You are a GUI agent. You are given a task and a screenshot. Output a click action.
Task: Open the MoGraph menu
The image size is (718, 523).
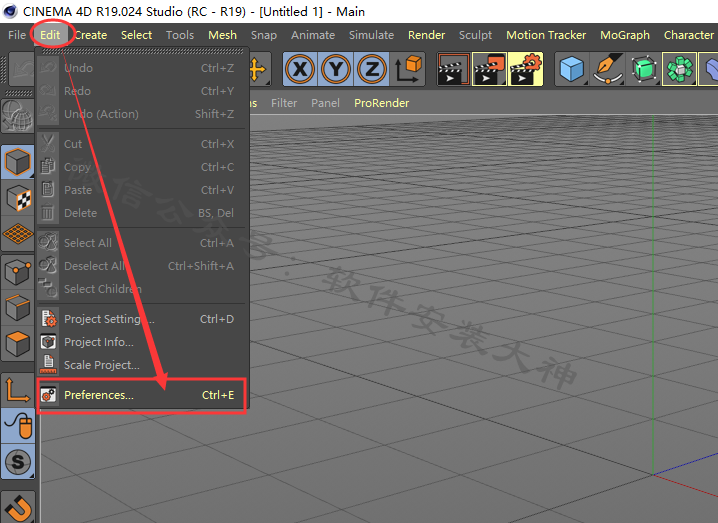pyautogui.click(x=625, y=35)
